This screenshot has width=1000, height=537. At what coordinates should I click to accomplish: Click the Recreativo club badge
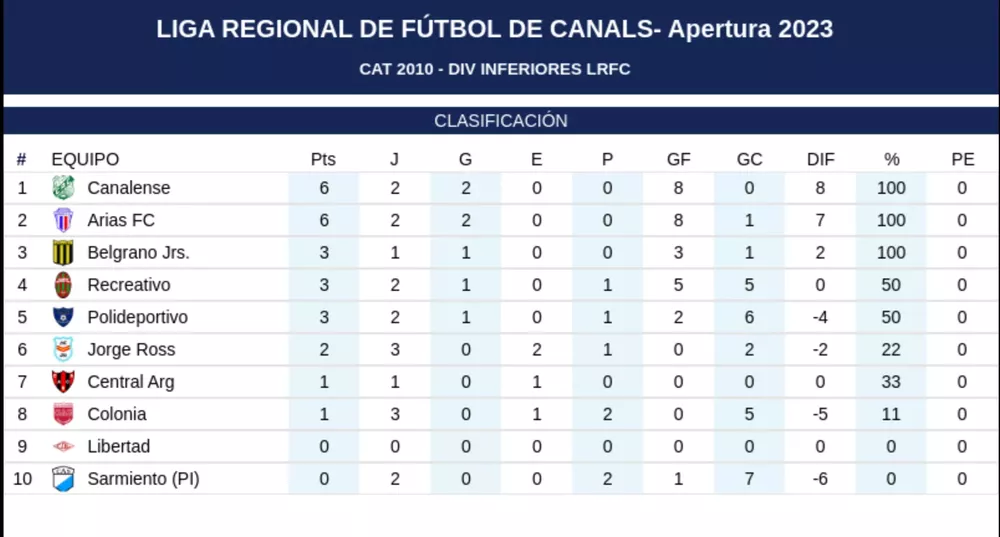(x=63, y=285)
